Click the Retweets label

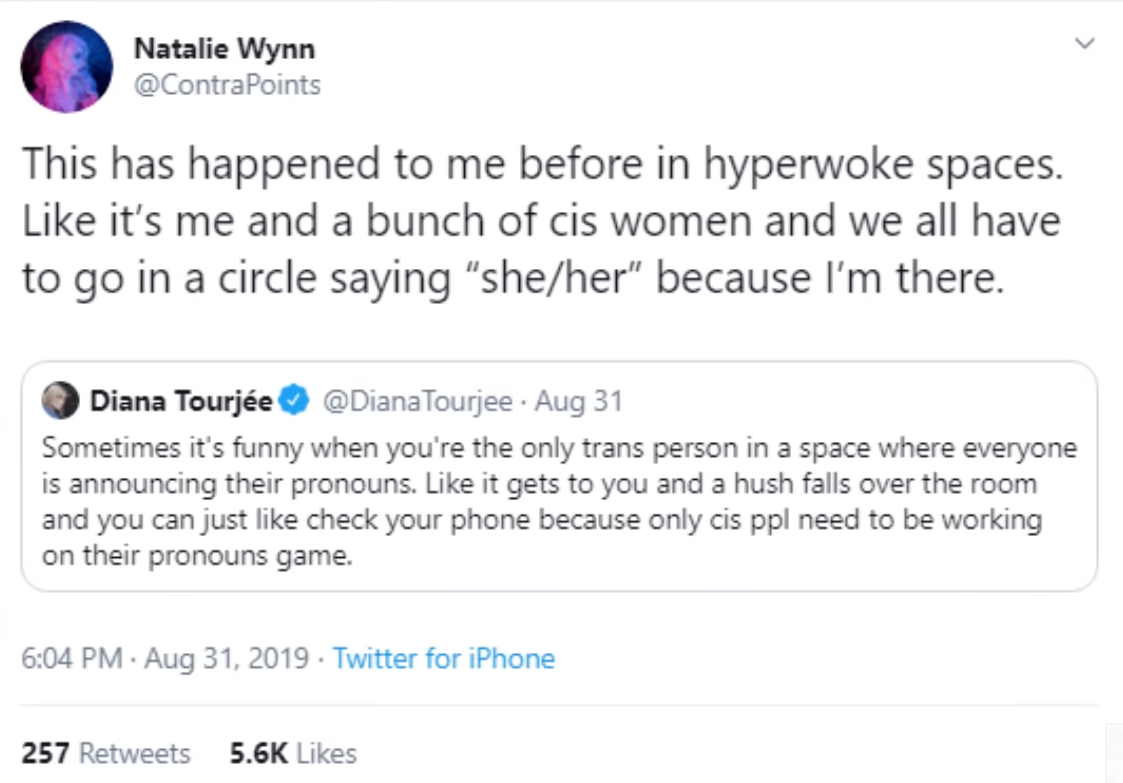point(135,753)
